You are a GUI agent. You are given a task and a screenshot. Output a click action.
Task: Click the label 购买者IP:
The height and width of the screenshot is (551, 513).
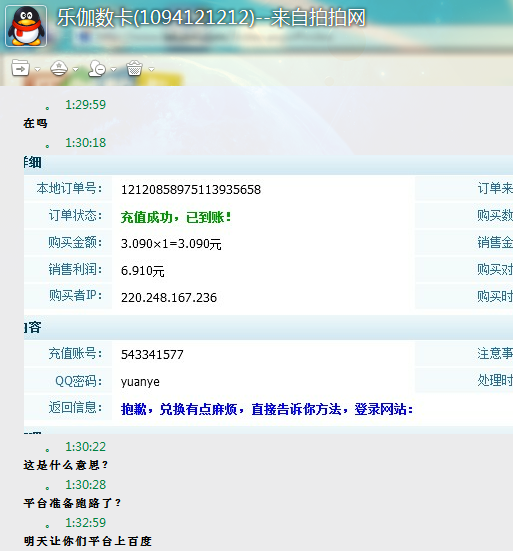tap(75, 296)
